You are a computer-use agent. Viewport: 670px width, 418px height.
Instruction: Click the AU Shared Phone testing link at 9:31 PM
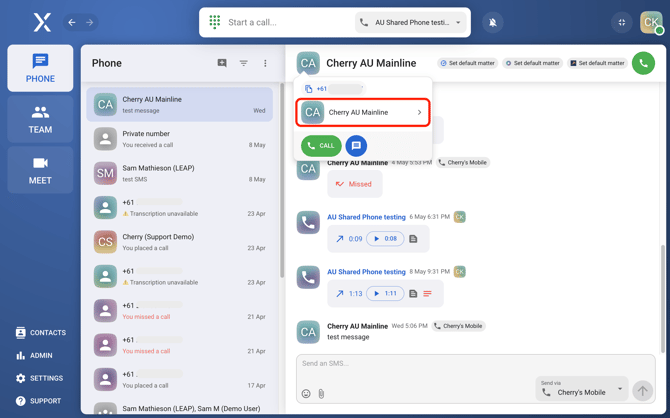coord(366,272)
